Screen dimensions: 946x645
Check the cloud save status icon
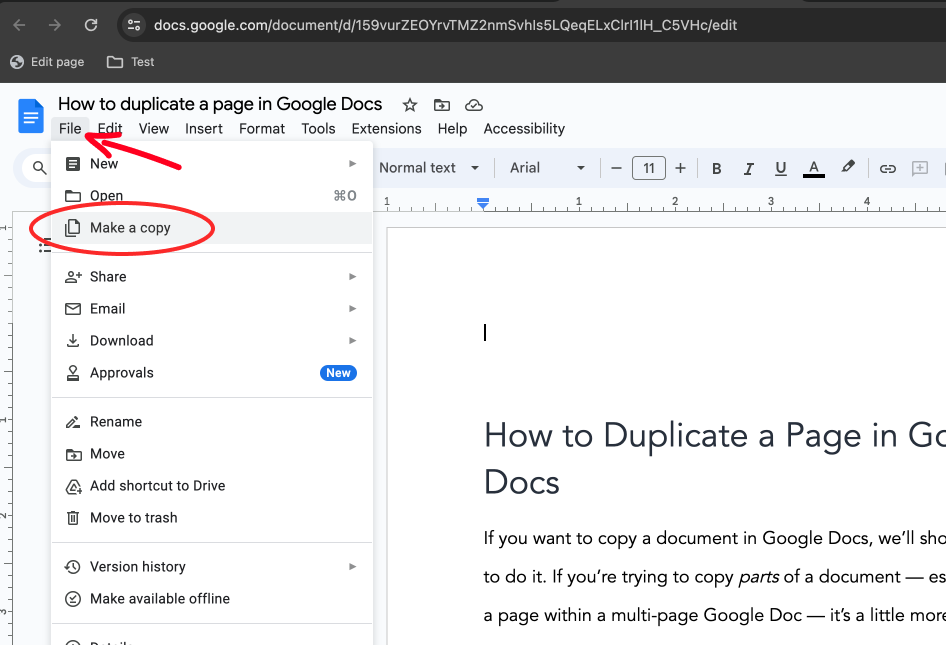click(474, 105)
